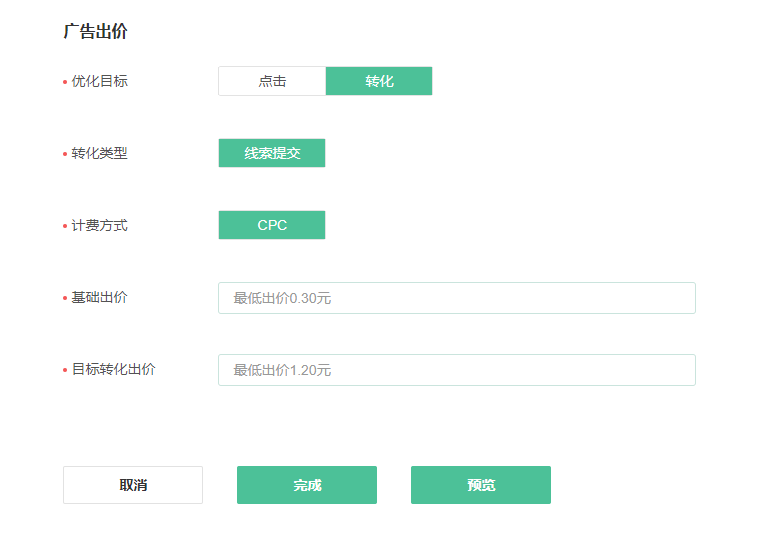Click the red required dot beside 目标转化出价
Viewport: 766px width, 536px height.
click(65, 370)
